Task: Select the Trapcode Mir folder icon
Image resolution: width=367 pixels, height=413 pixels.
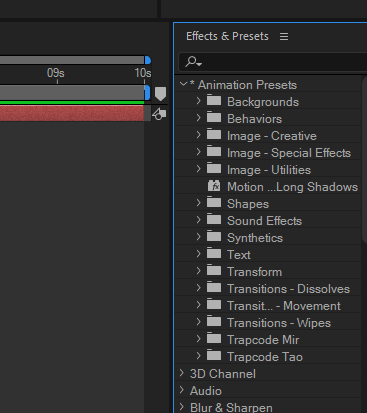Action: [214, 338]
